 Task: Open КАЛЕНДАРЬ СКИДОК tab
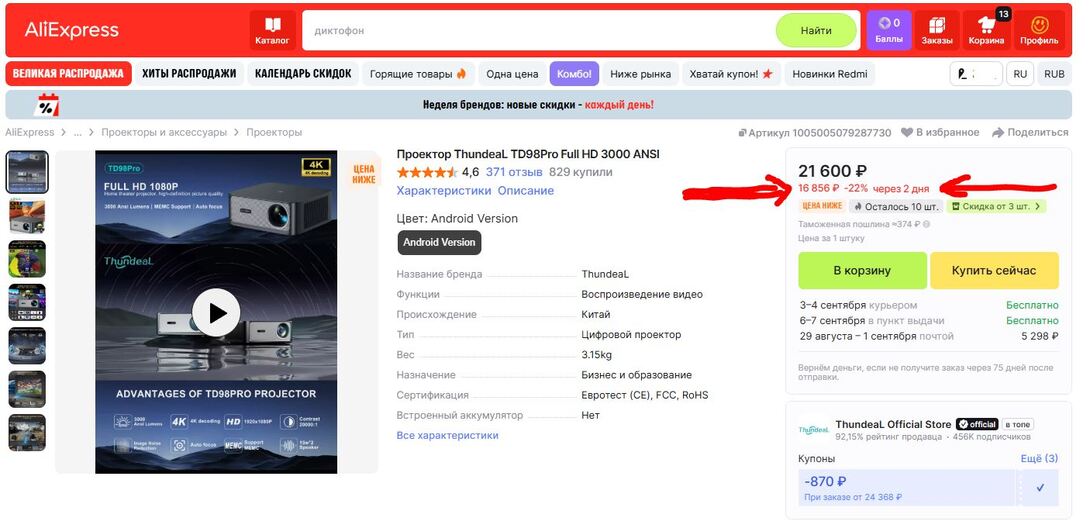[303, 74]
